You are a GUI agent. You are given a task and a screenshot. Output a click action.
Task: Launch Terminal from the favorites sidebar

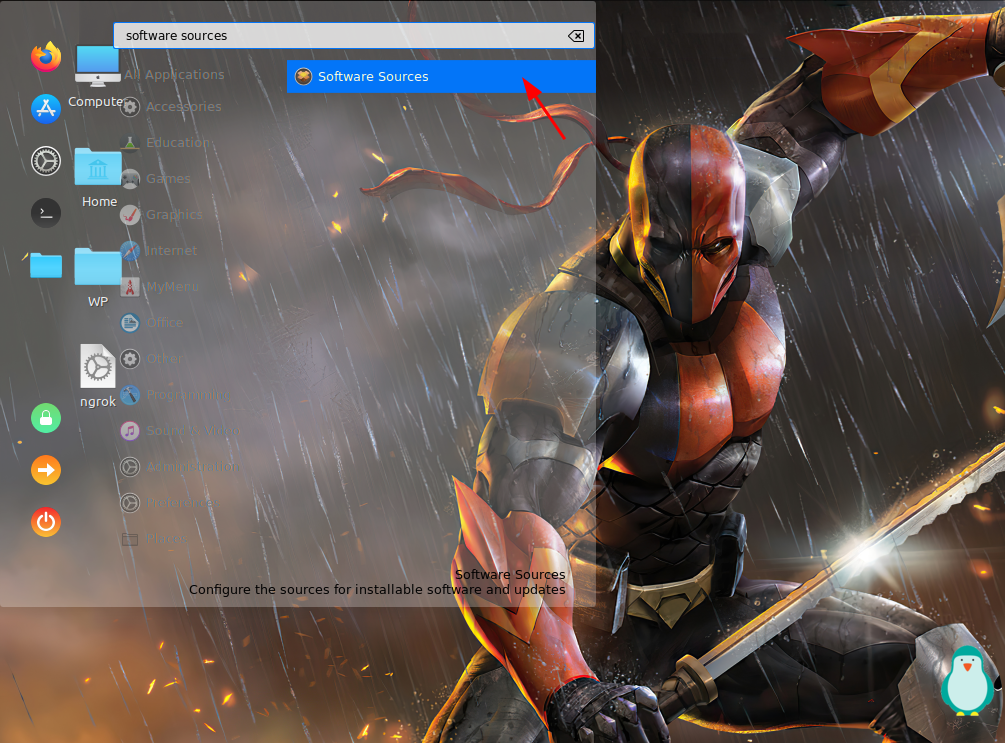pyautogui.click(x=46, y=213)
